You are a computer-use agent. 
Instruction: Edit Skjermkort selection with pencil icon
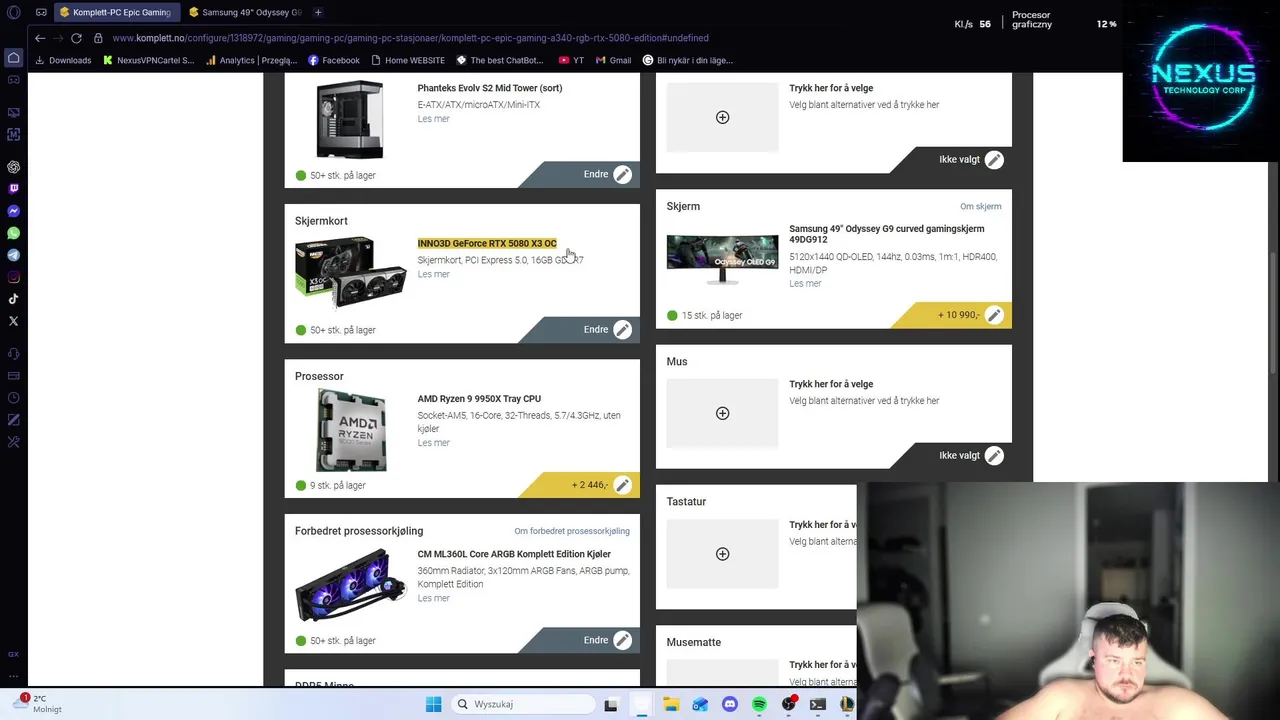coord(622,329)
